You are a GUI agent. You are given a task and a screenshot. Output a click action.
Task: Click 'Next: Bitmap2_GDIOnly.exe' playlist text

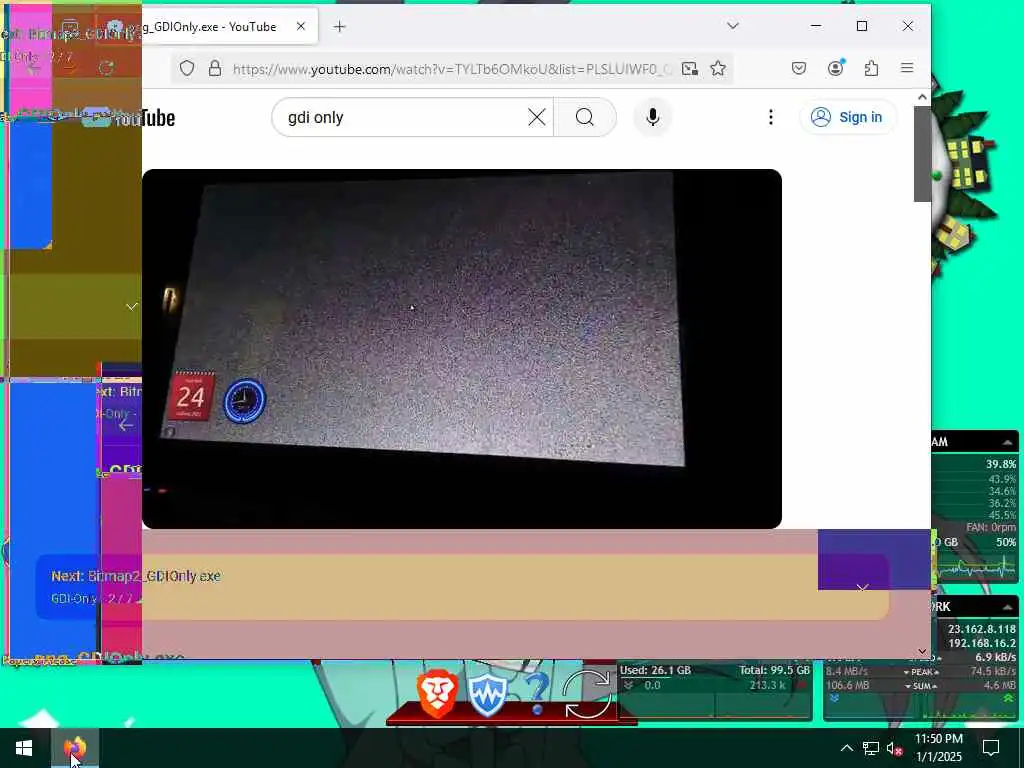pos(136,576)
